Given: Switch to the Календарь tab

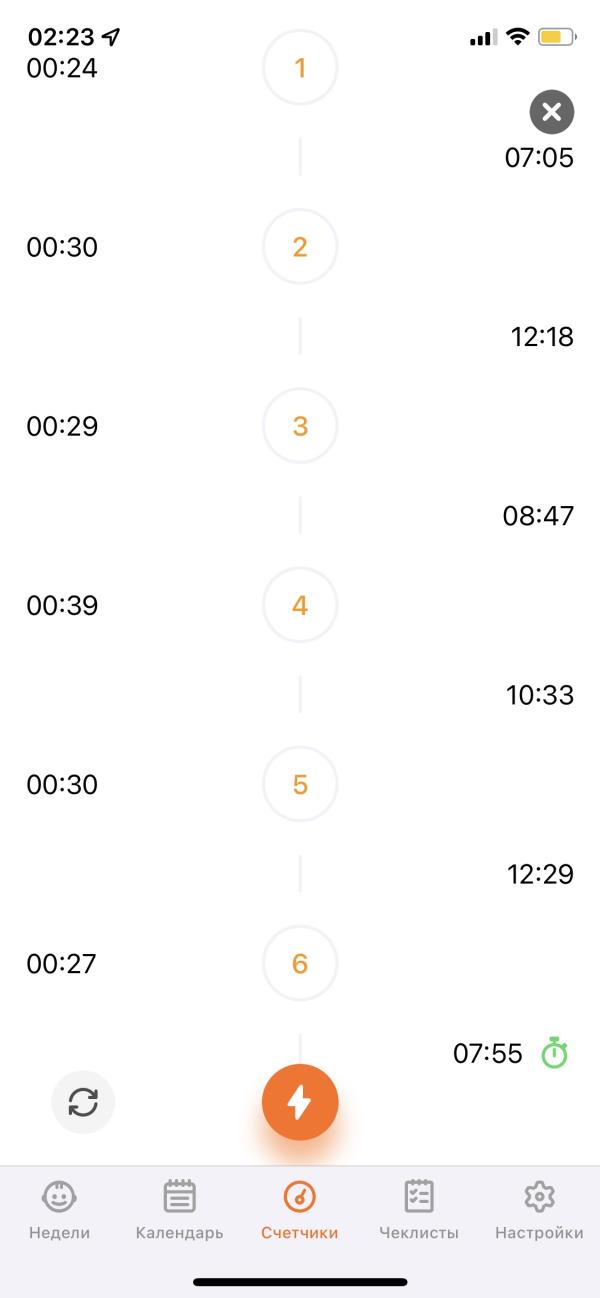Looking at the screenshot, I should [179, 1208].
